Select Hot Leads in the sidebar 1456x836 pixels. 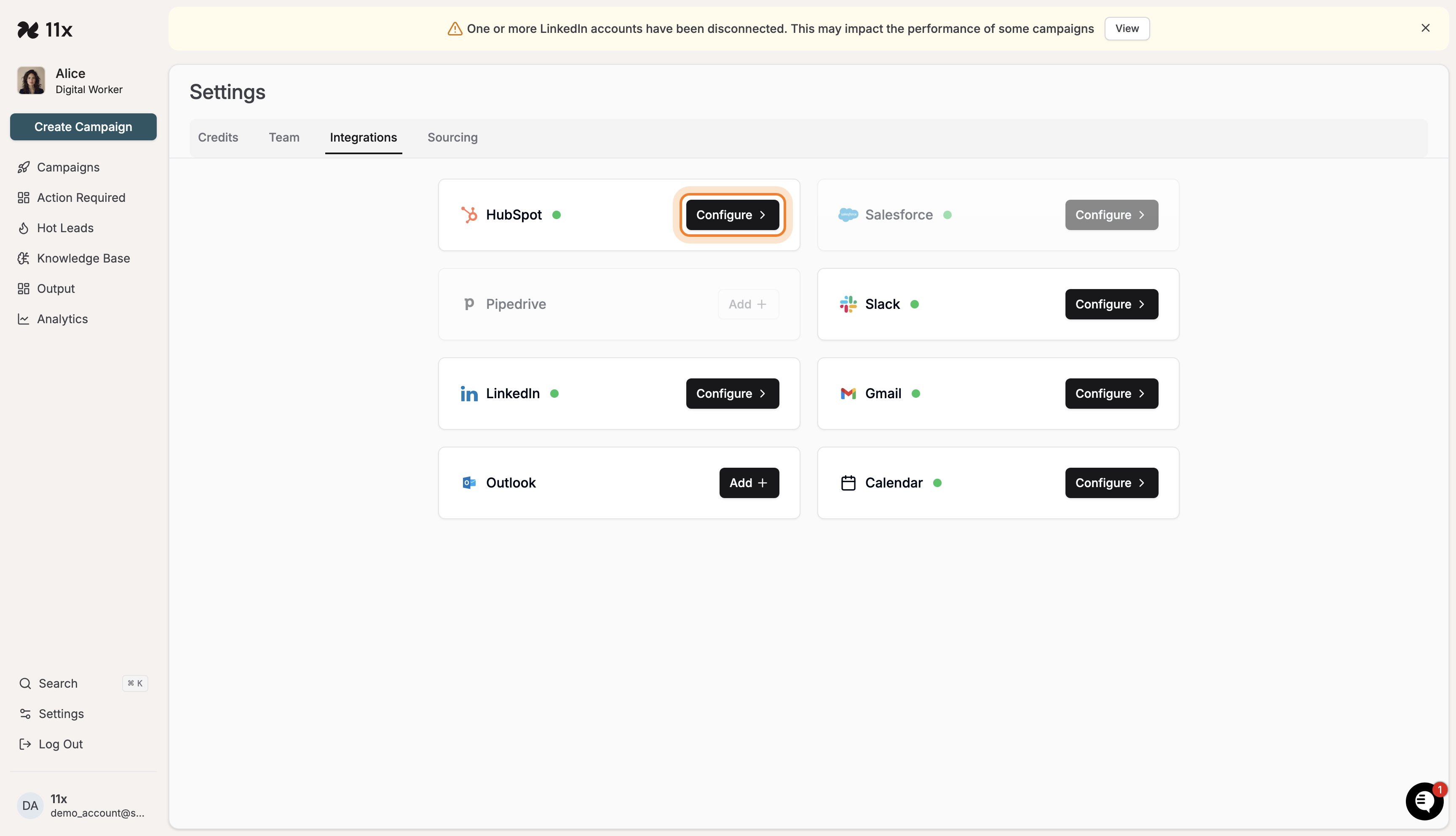(65, 228)
